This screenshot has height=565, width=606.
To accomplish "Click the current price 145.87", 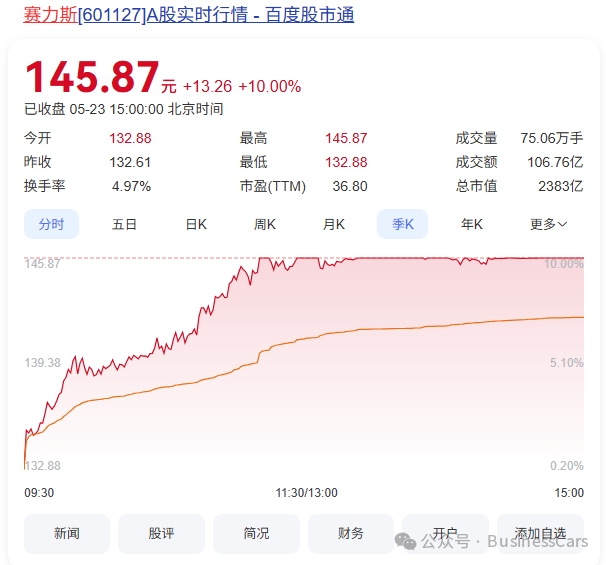I will [92, 77].
